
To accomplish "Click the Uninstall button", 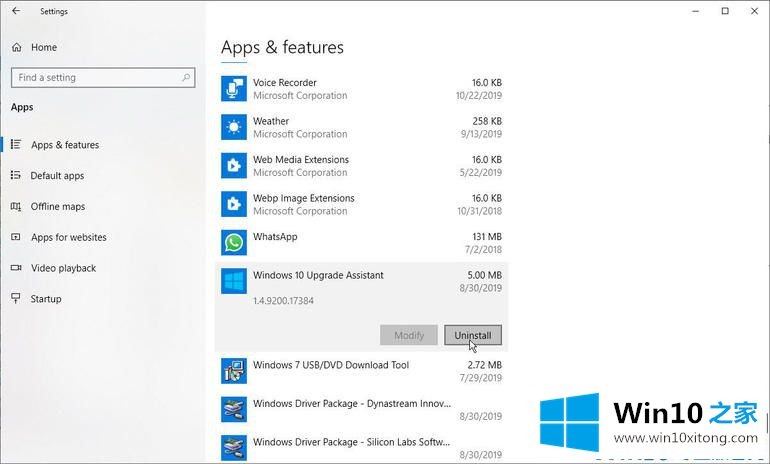I will [473, 335].
